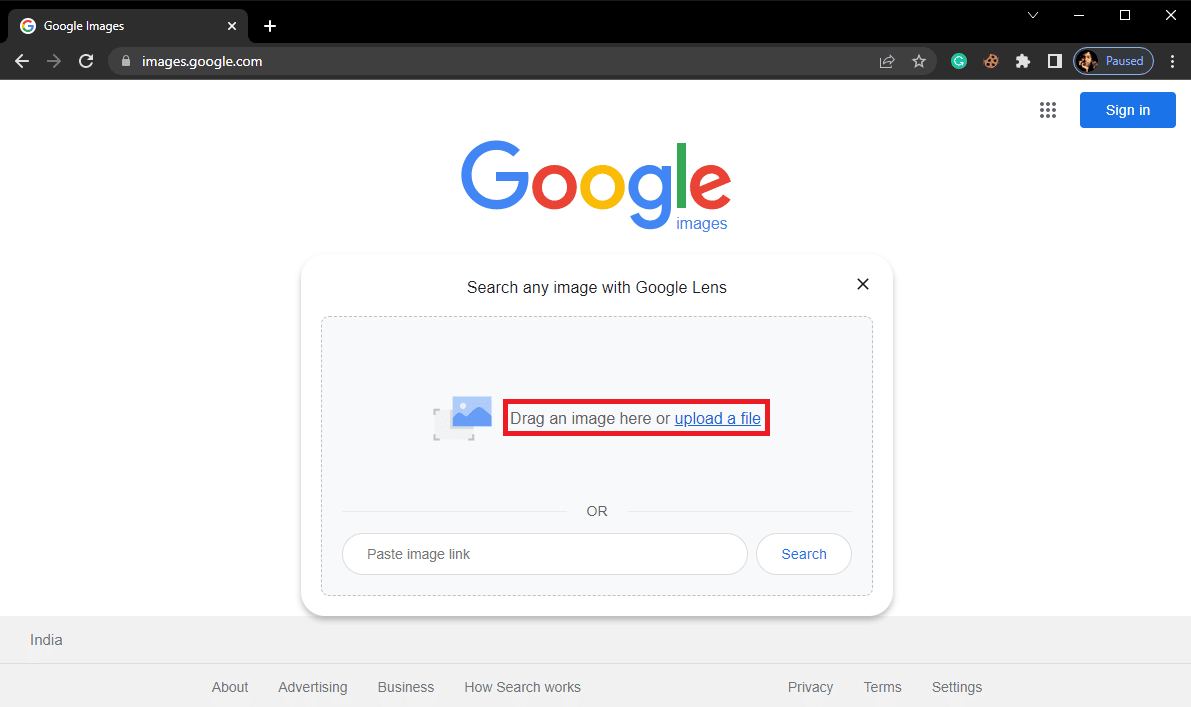Open the Paused profile button
The height and width of the screenshot is (707, 1191).
pyautogui.click(x=1113, y=62)
